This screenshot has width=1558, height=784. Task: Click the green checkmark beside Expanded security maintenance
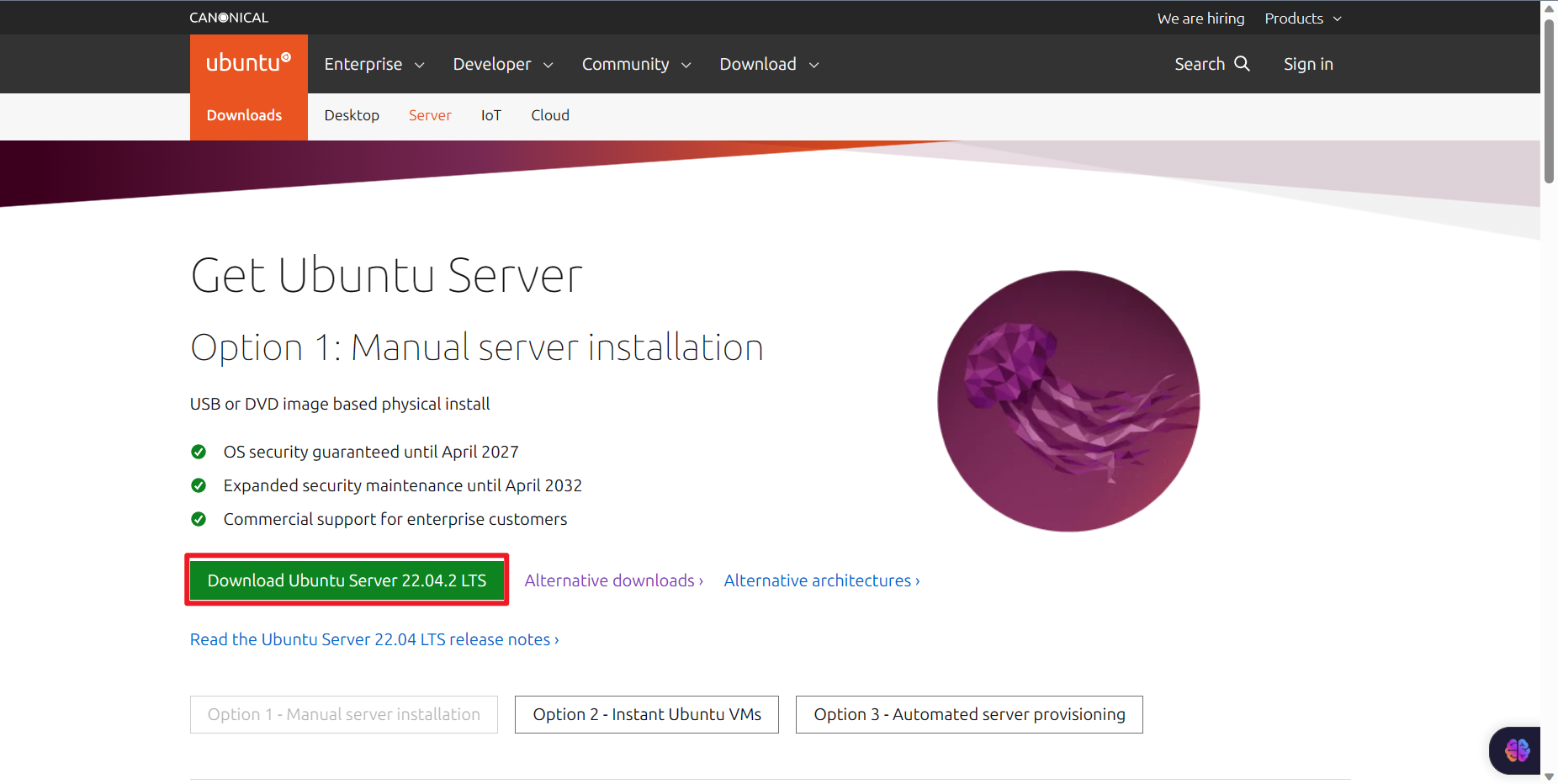(199, 485)
